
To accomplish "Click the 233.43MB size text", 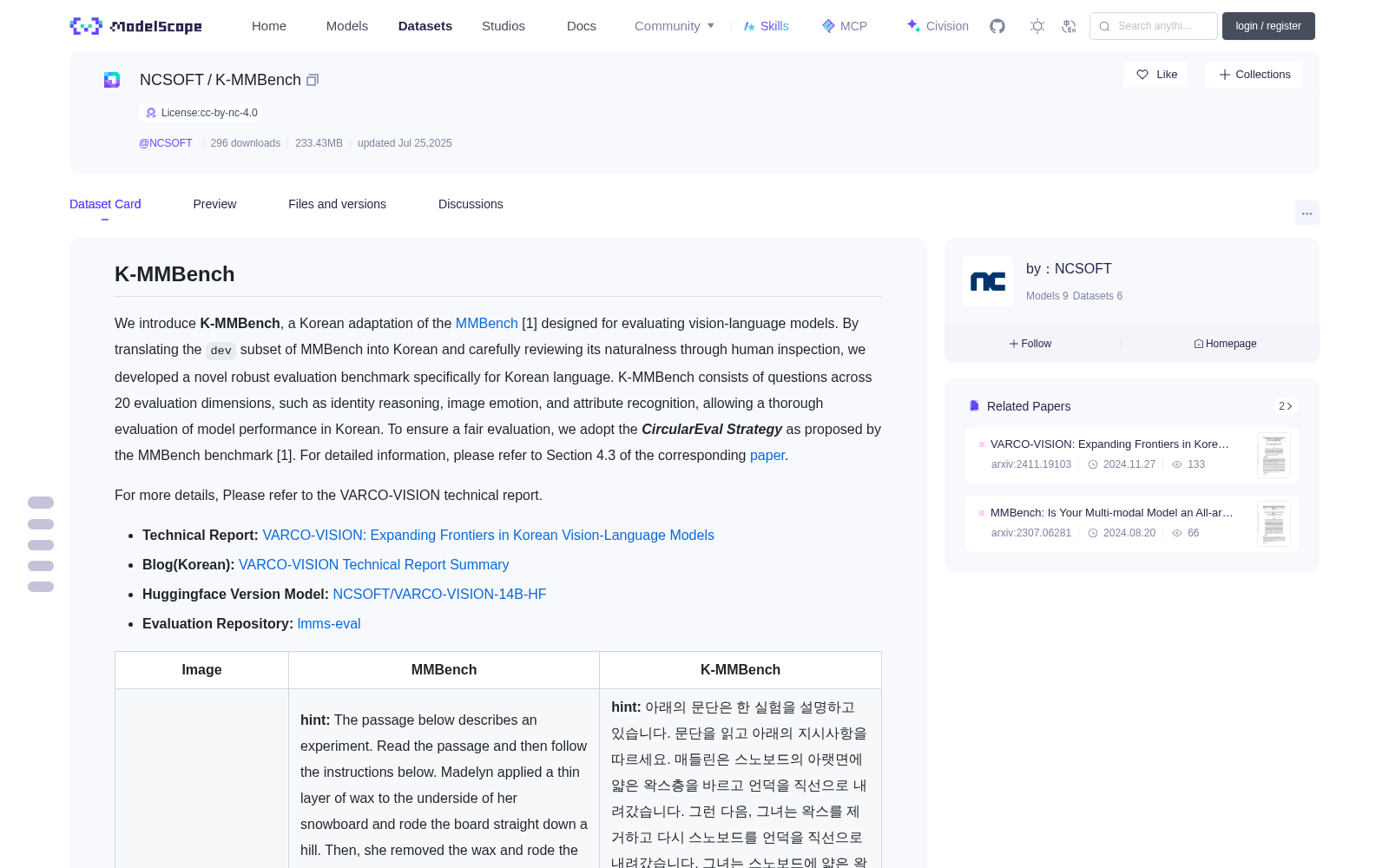I will (x=319, y=143).
